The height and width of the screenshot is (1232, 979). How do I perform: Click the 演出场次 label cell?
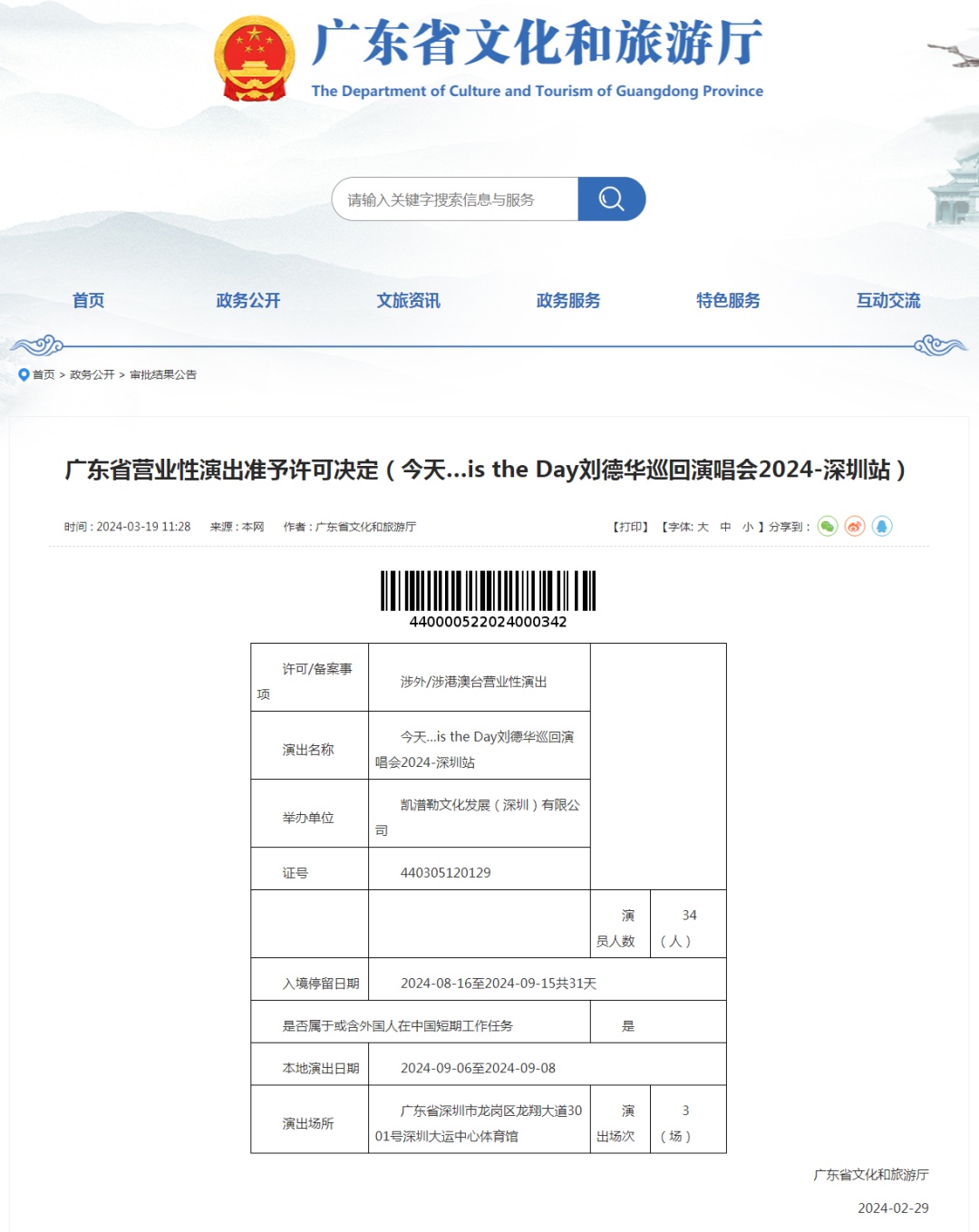[x=621, y=1120]
